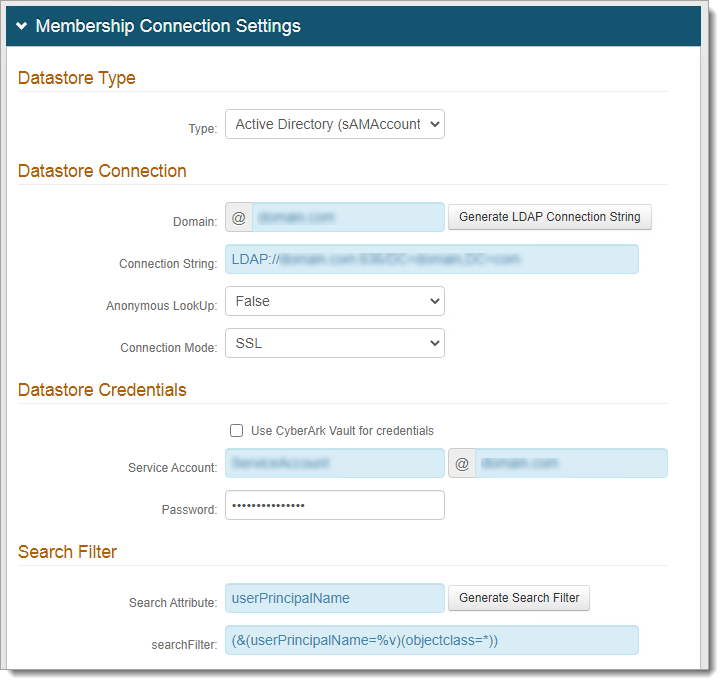Open the Anonymous LookUp dropdown
Image resolution: width=724 pixels, height=685 pixels.
(335, 301)
